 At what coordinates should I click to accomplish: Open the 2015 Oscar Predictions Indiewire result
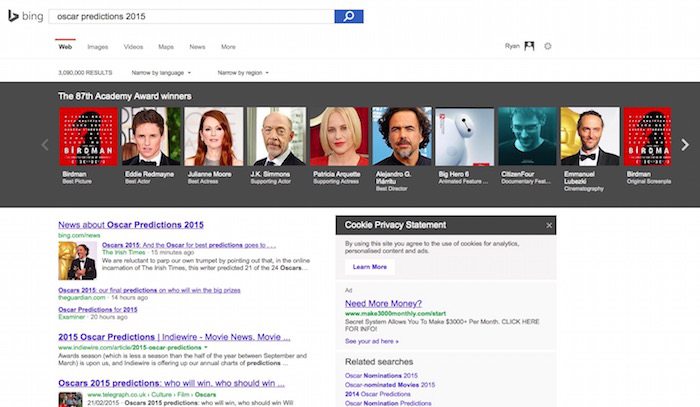[x=174, y=337]
